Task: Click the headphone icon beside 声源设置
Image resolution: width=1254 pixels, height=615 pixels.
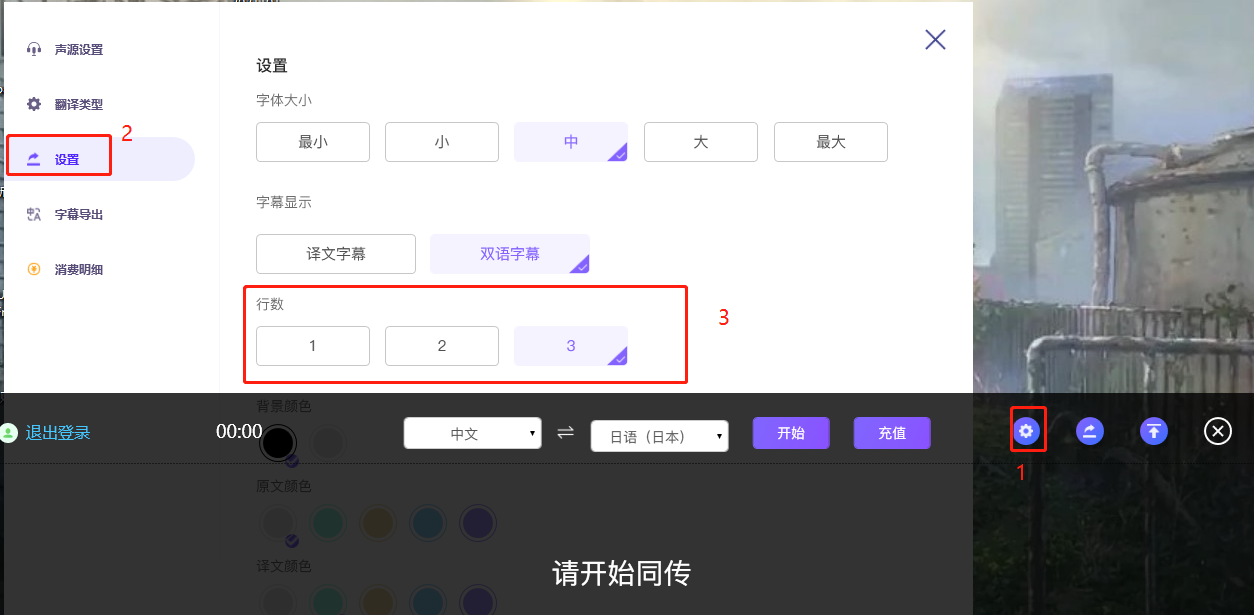Action: coord(34,50)
